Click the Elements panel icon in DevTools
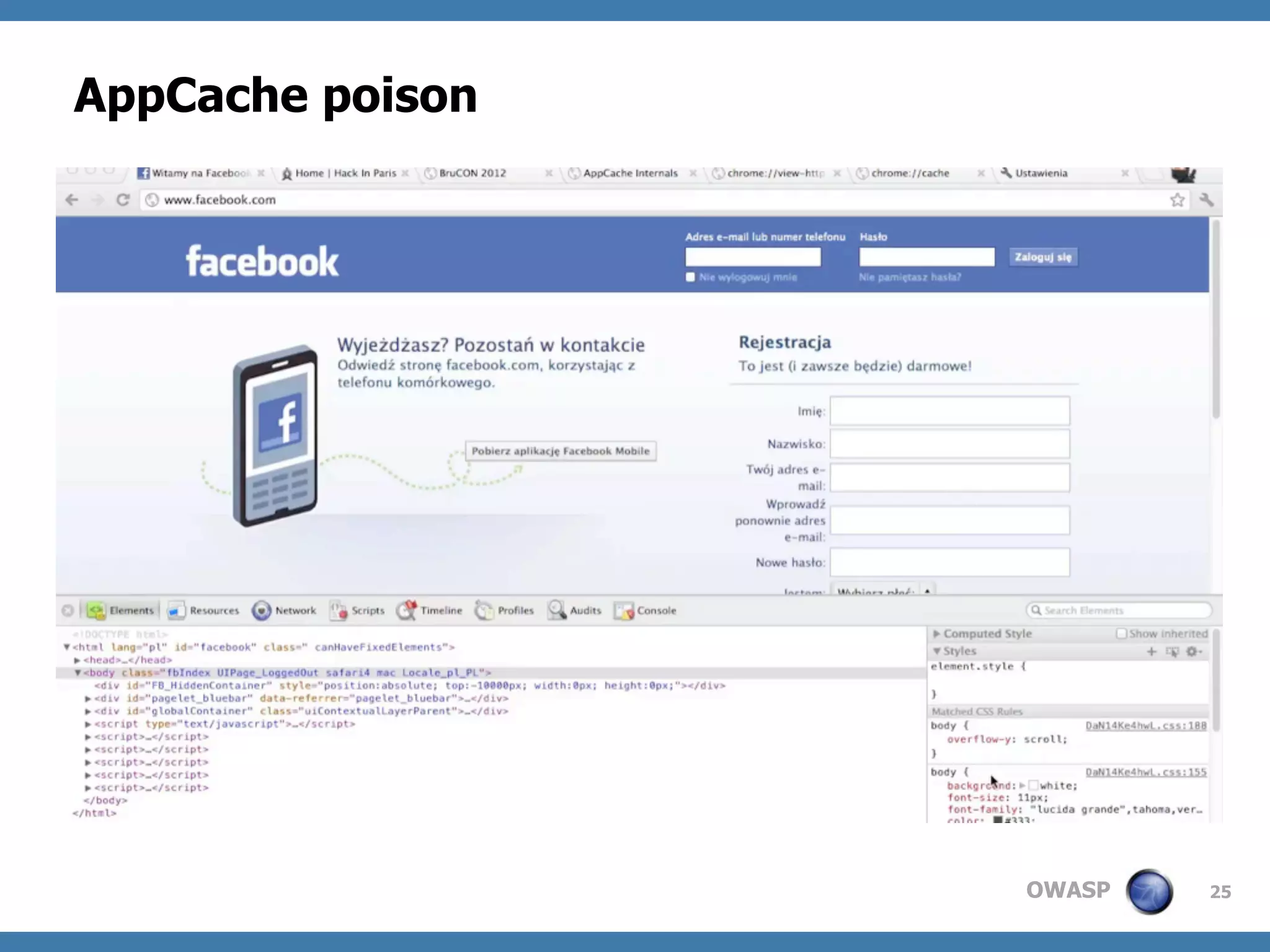The height and width of the screenshot is (952, 1270). point(96,610)
